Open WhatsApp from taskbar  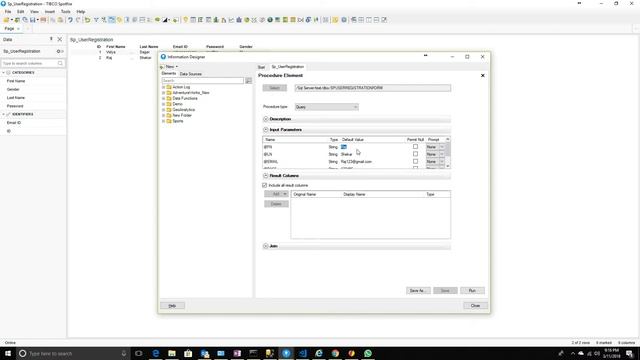tap(368, 353)
